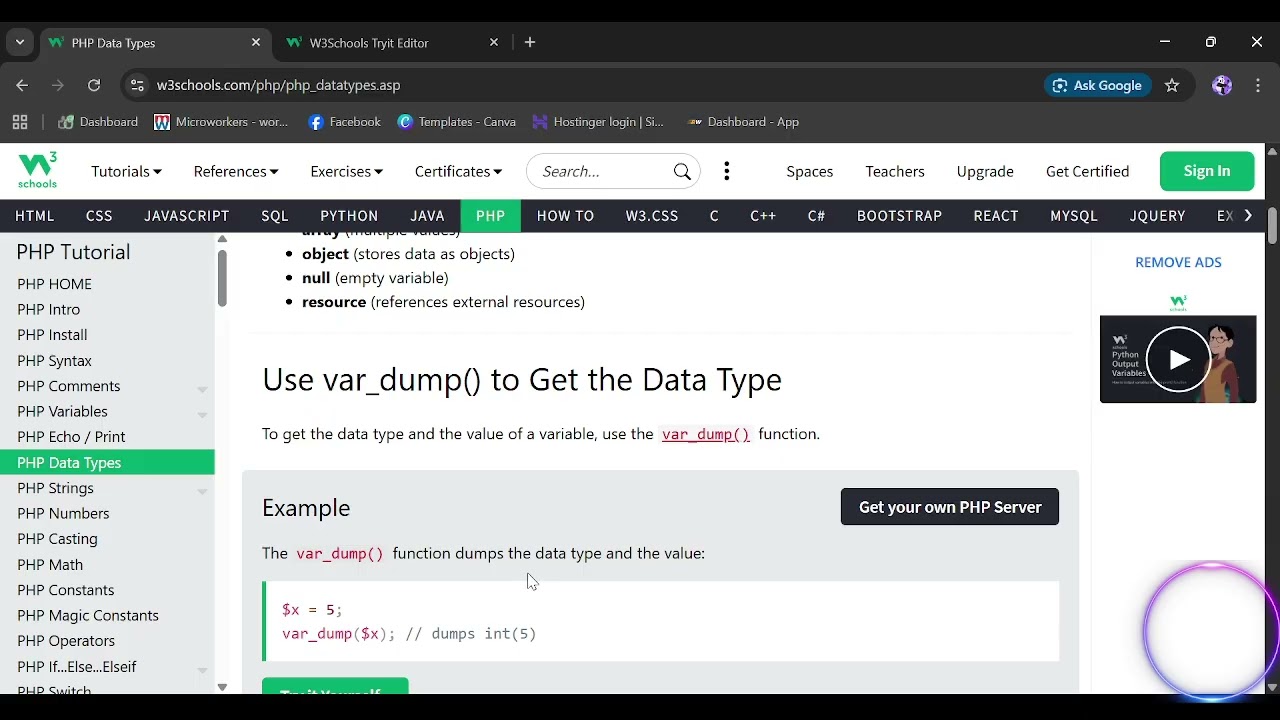This screenshot has height=720, width=1280.
Task: Click the sidebar scrollbar thumb
Action: point(222,278)
